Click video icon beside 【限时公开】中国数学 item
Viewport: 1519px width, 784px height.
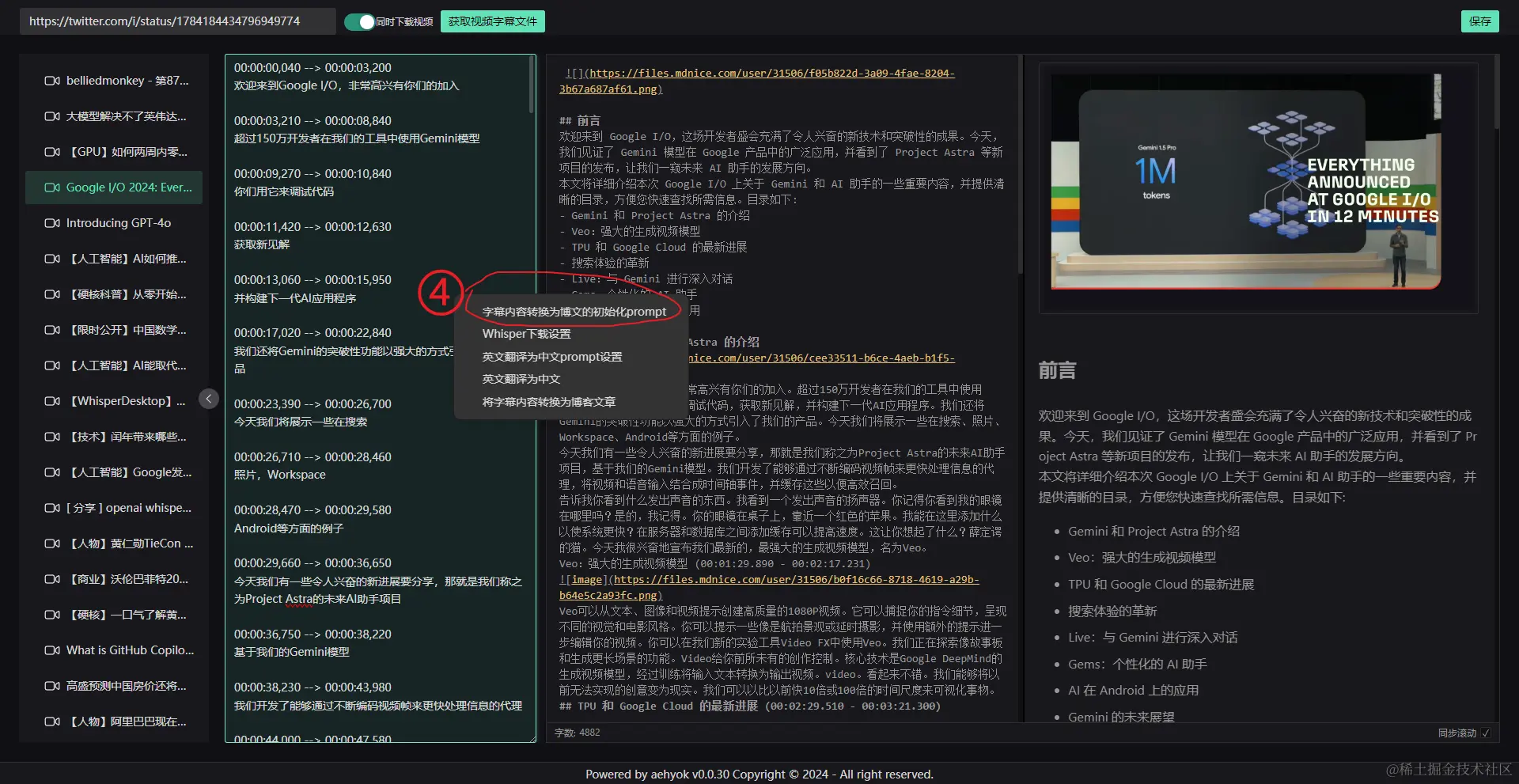(x=52, y=330)
